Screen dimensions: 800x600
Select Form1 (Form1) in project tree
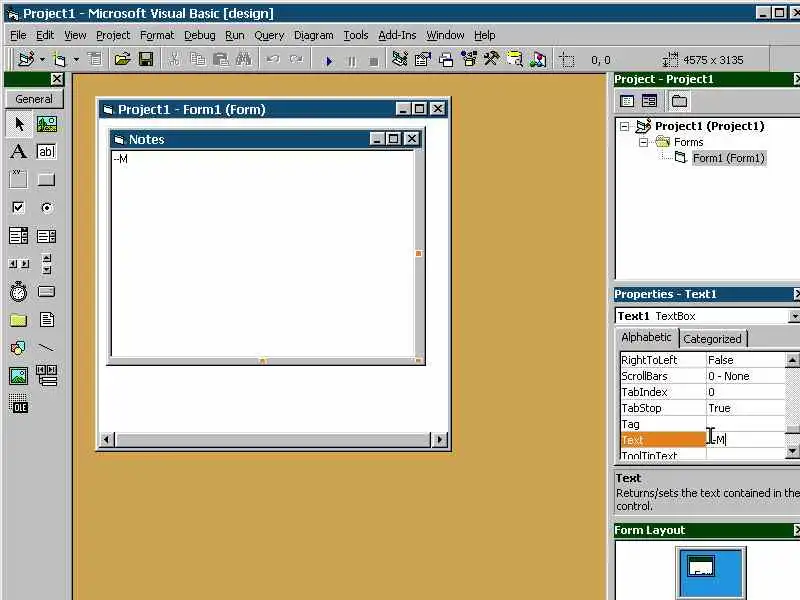pos(729,158)
